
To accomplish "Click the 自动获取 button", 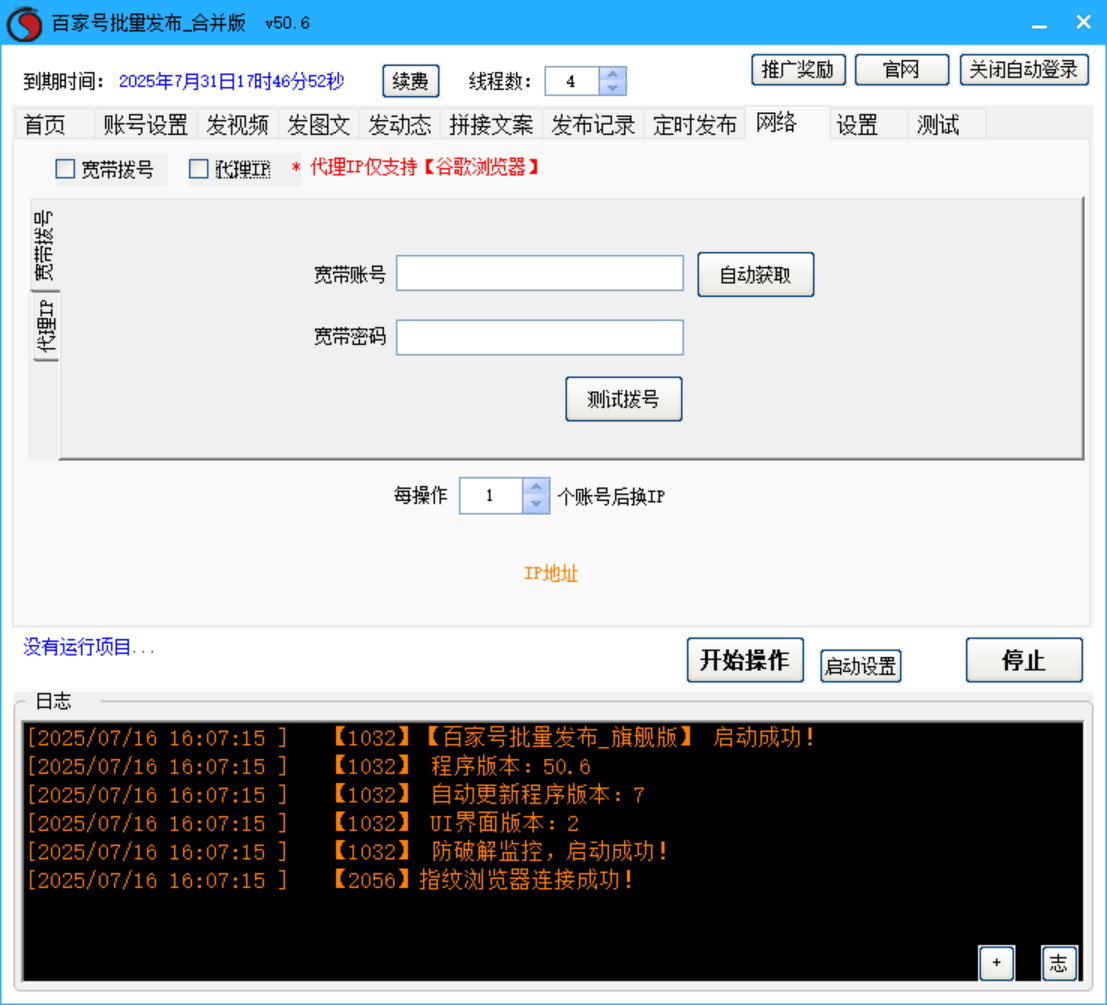I will 755,275.
